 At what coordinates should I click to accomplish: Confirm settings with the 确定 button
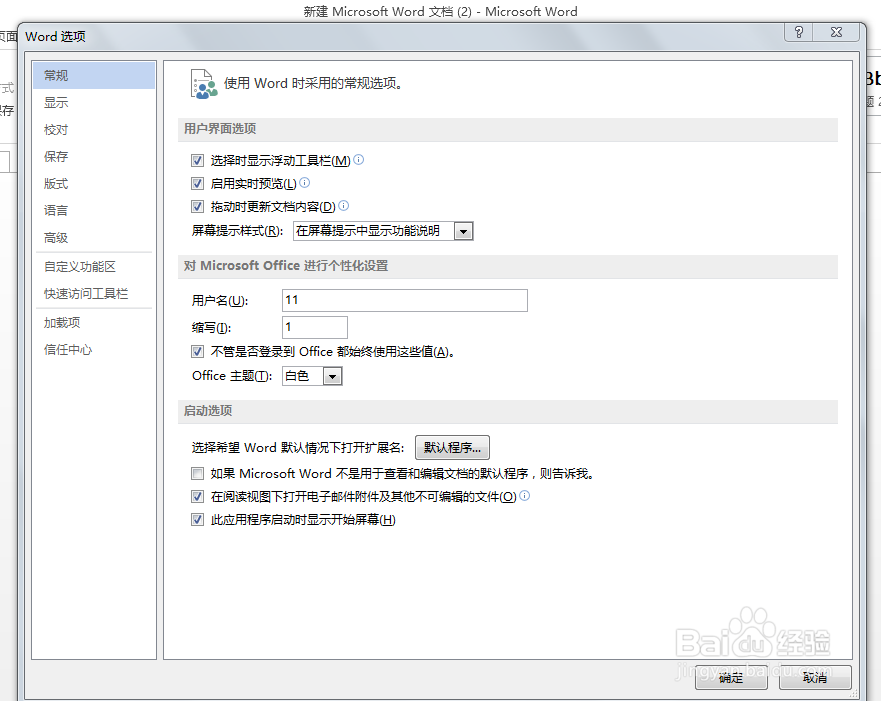(x=731, y=678)
